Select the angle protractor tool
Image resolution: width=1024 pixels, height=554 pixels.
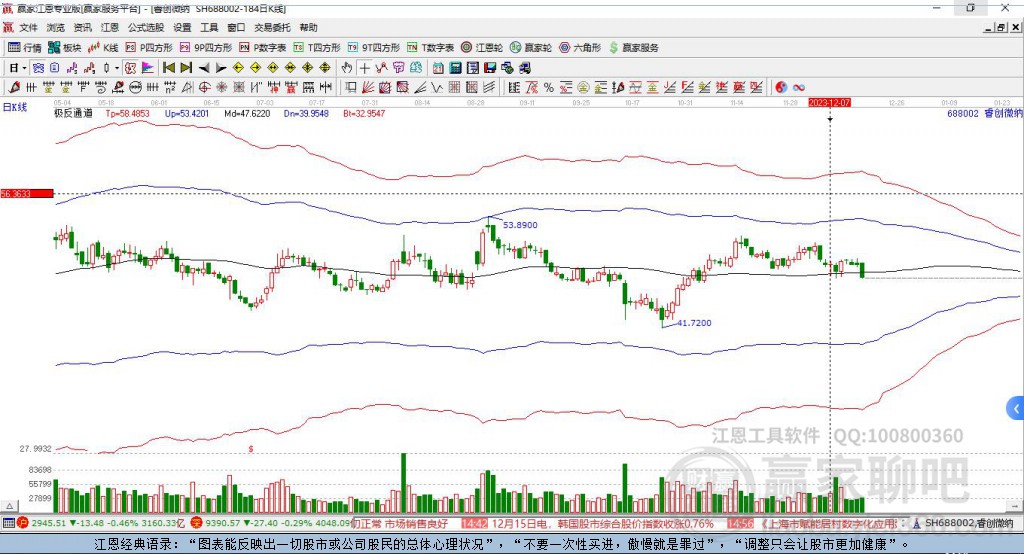[x=187, y=87]
